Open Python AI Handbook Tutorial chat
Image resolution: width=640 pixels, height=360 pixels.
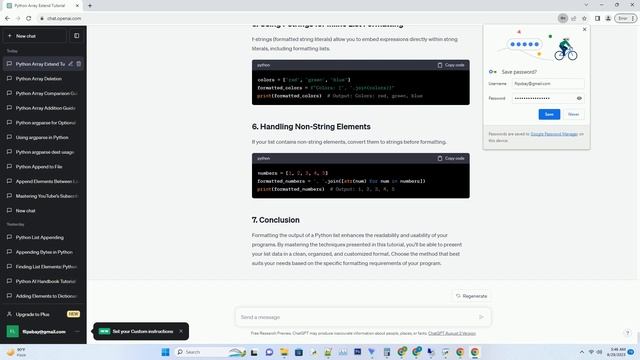pyautogui.click(x=43, y=281)
